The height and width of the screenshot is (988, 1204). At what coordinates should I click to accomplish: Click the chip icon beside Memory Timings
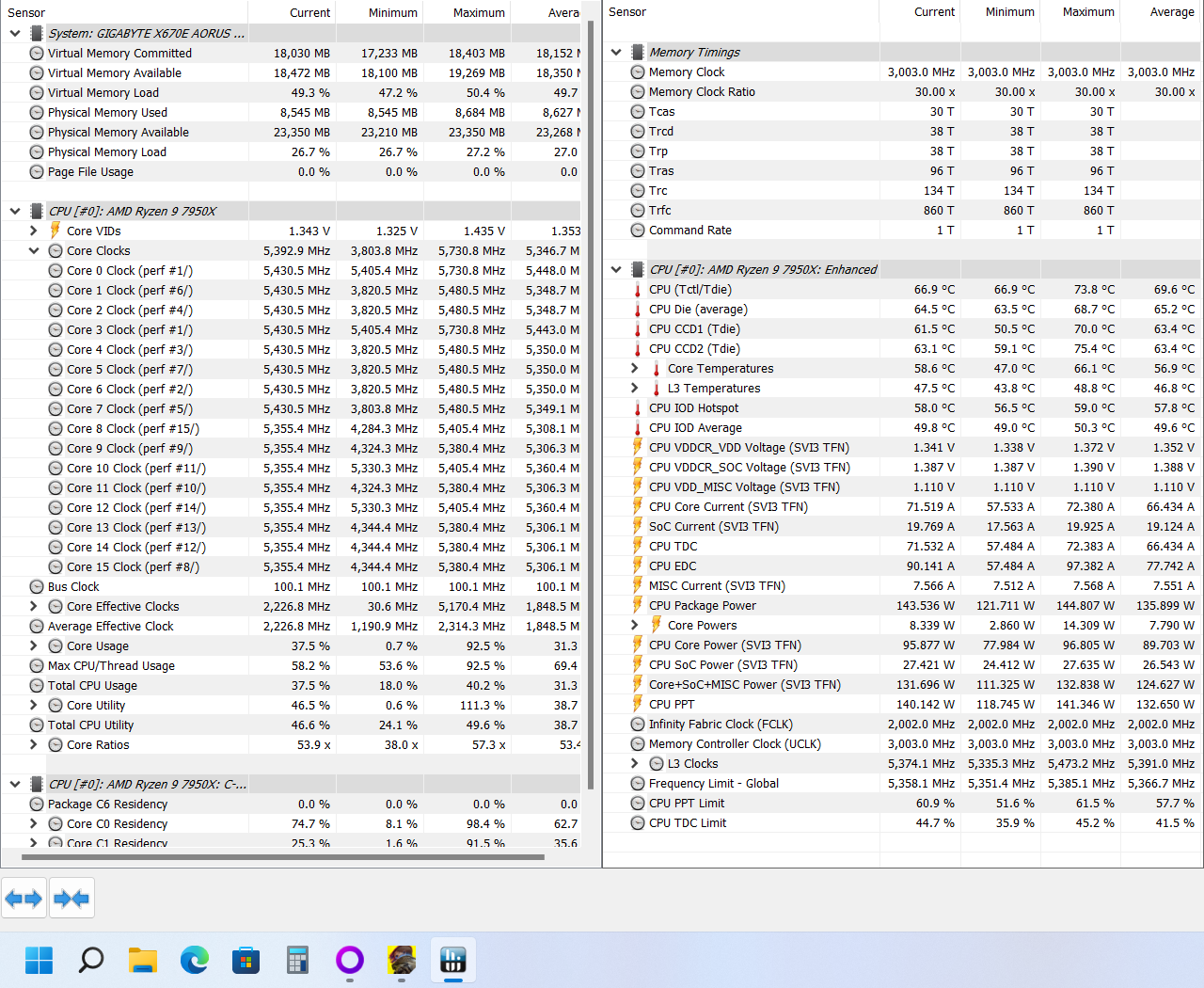[638, 53]
